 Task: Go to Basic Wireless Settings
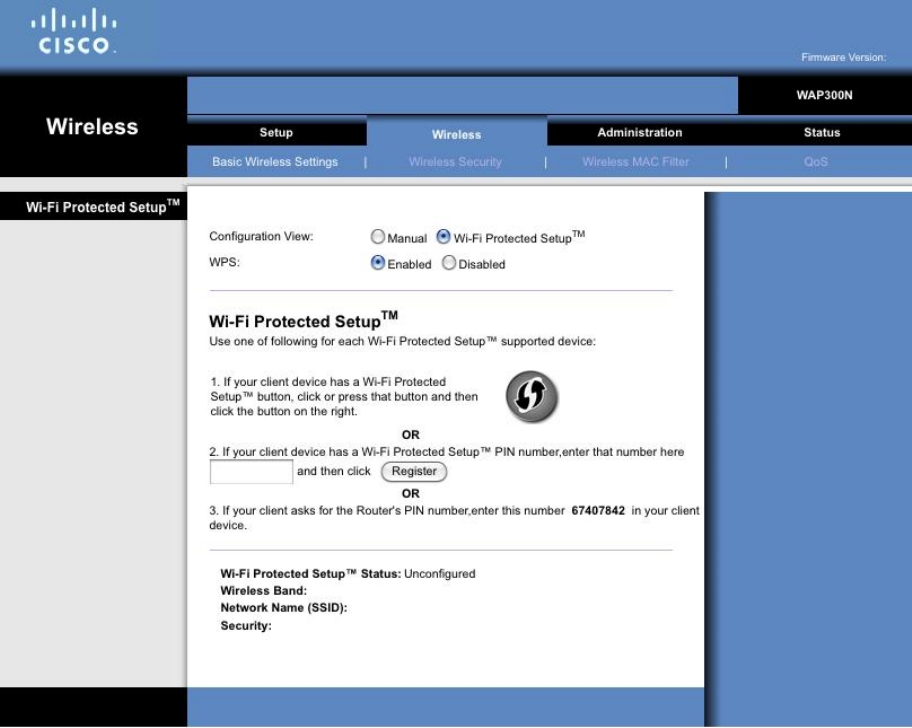[x=275, y=162]
